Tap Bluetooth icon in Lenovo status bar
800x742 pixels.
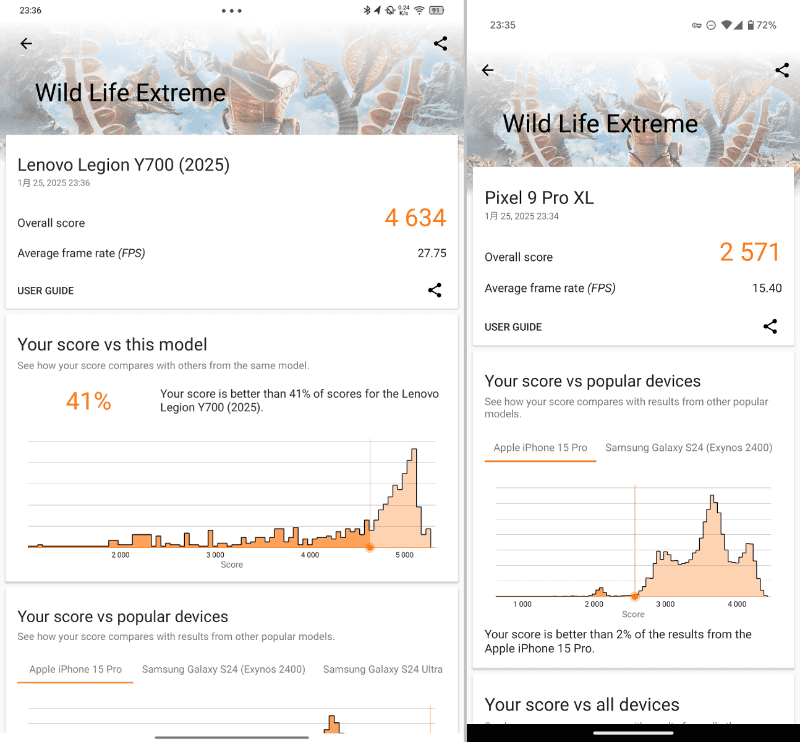coord(367,10)
